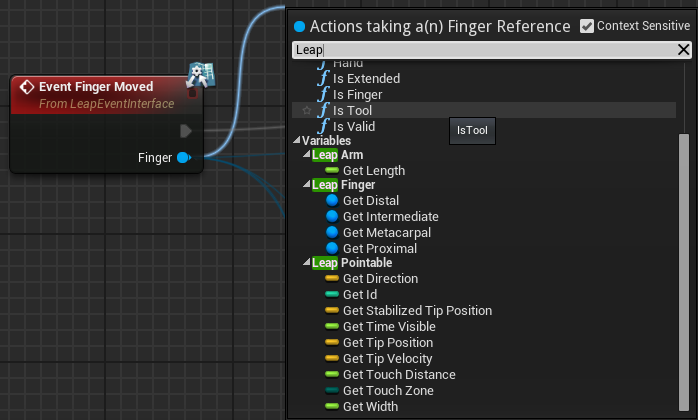The width and height of the screenshot is (698, 420).
Task: Favorite the Is Tool entry star
Action: (306, 110)
